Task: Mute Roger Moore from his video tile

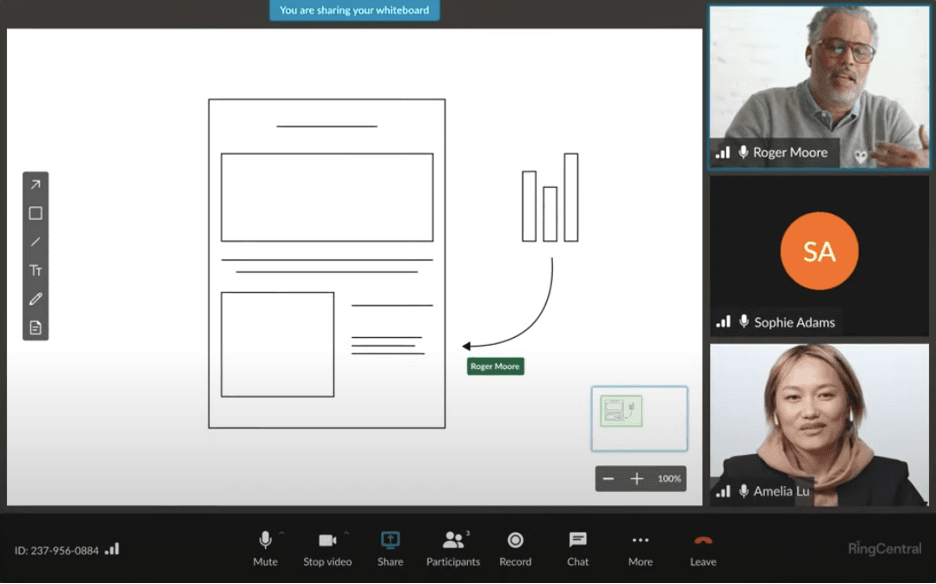Action: (742, 153)
